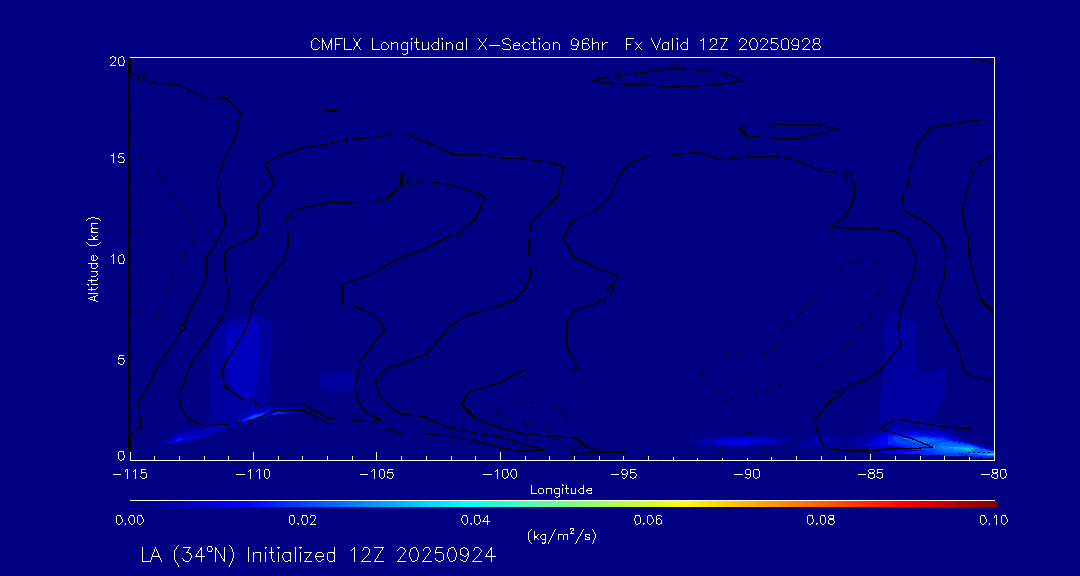Click the 0.04 colorbar value label
1080x576 pixels.
click(x=475, y=520)
